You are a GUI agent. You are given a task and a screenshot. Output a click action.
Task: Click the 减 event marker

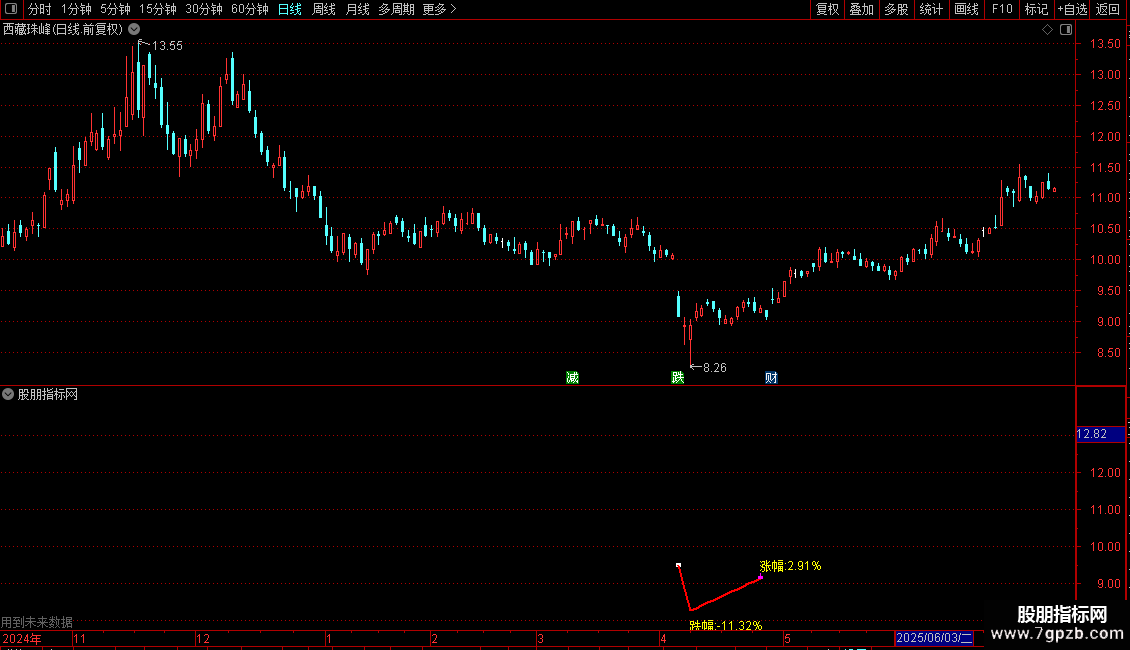[572, 378]
